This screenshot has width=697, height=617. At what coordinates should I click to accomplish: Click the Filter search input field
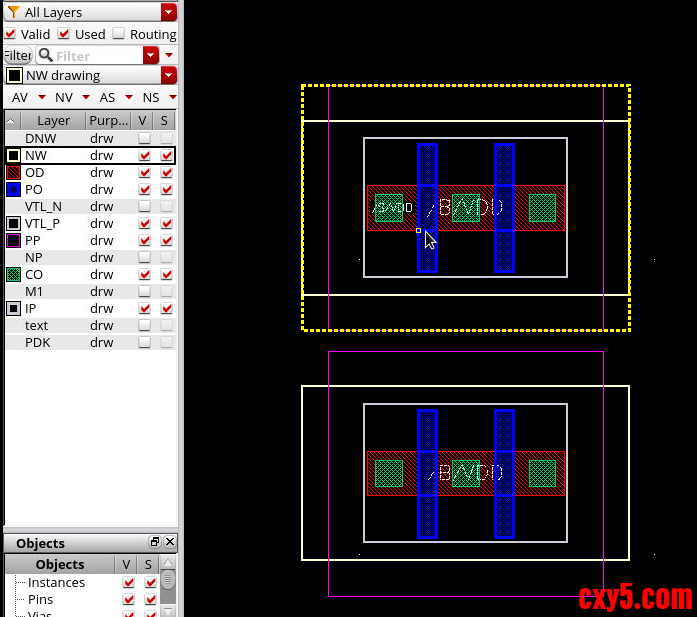tap(98, 56)
